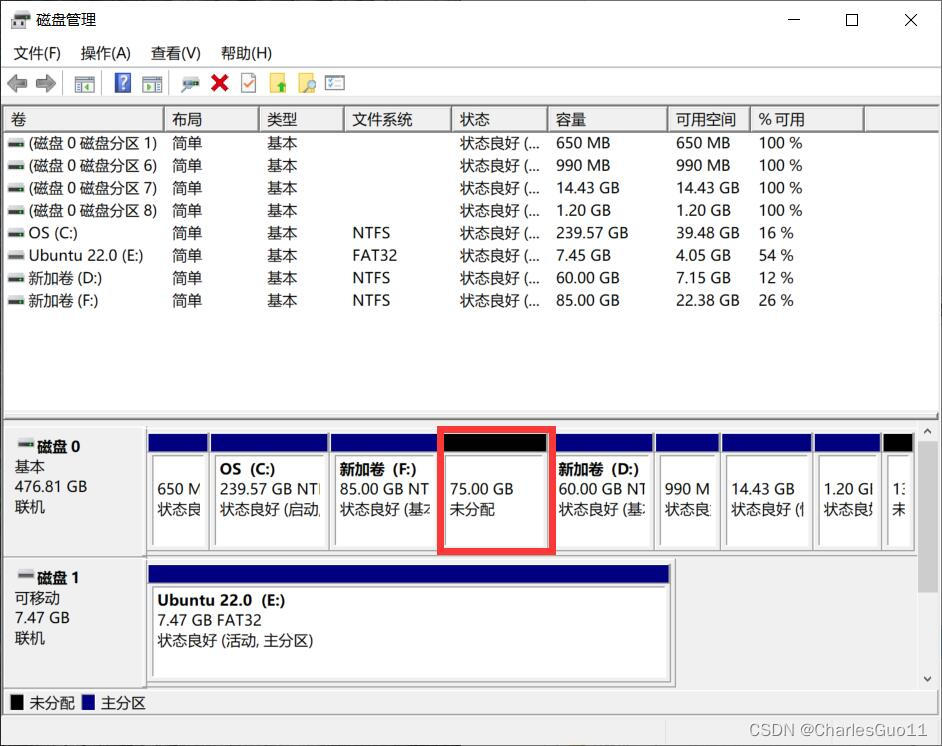Sort by the 文件系统 column header
This screenshot has width=942, height=746.
[x=397, y=120]
